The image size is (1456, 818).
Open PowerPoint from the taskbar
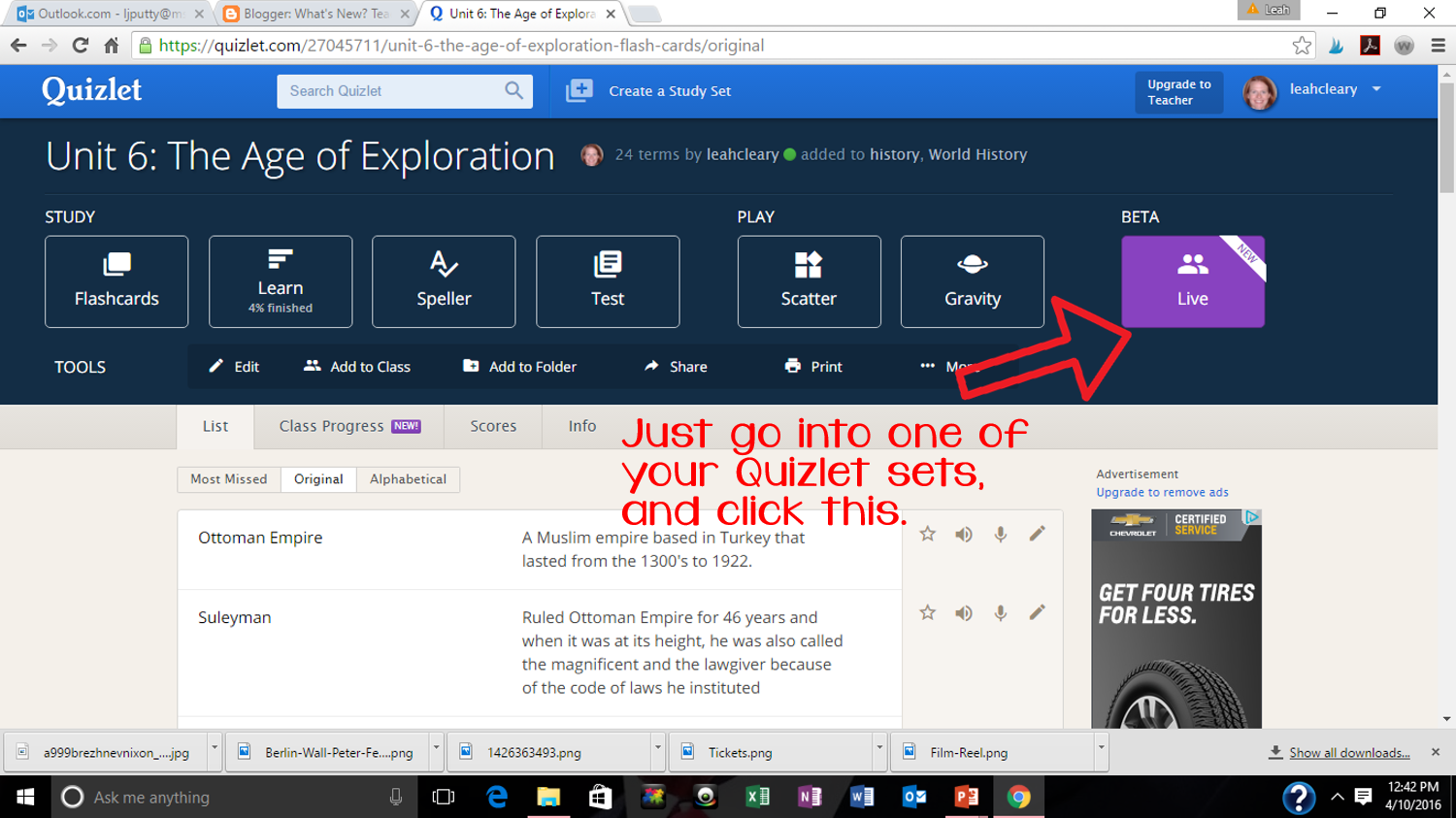click(x=967, y=797)
